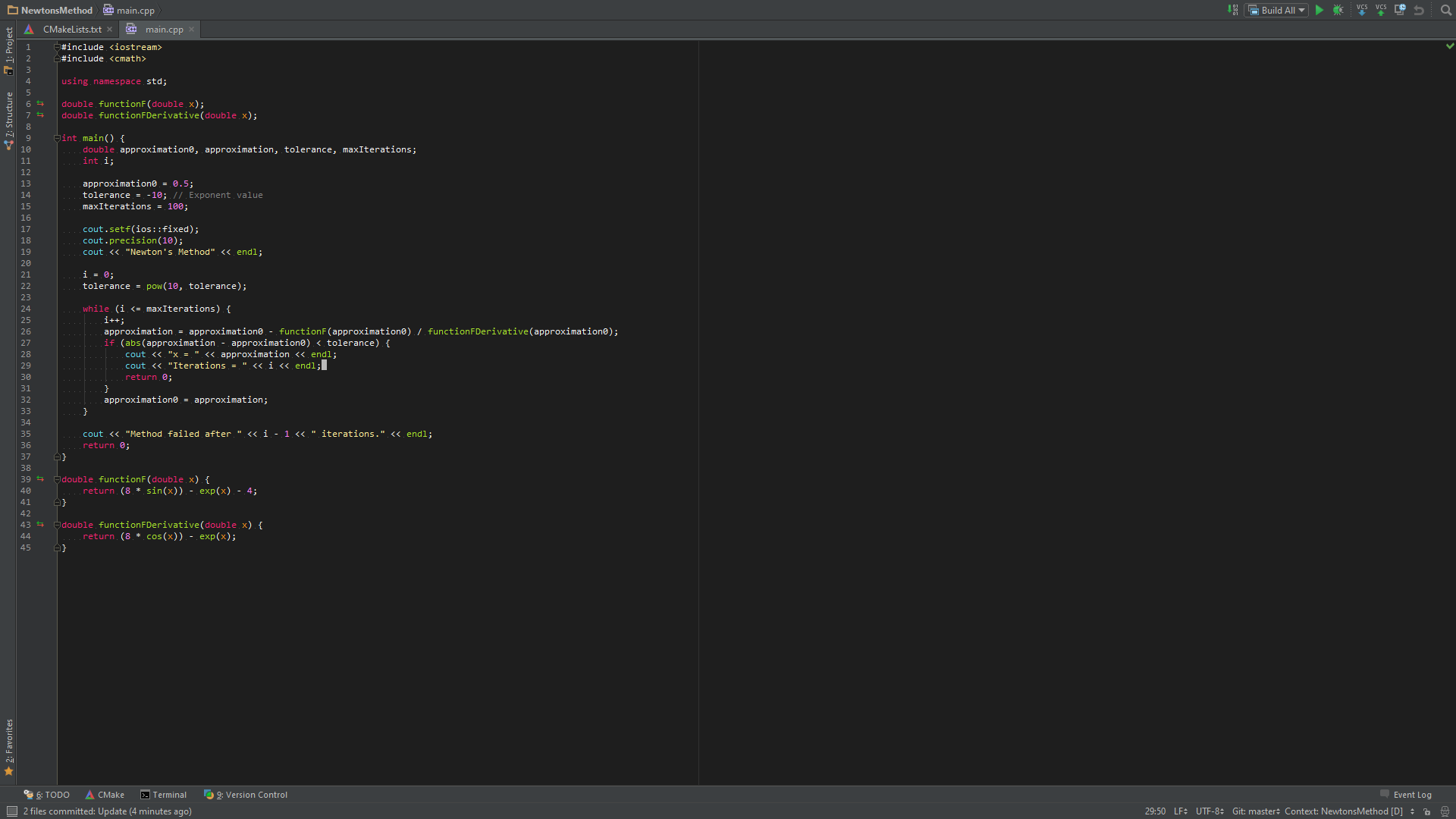
Task: Click the line number 24 in the gutter
Action: point(26,309)
